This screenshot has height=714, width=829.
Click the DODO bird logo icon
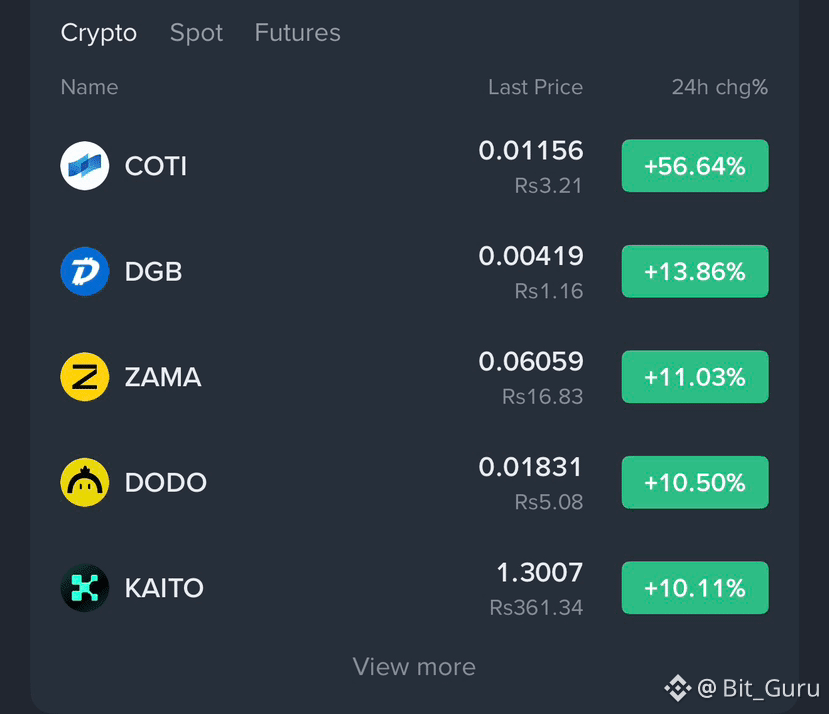tap(85, 482)
